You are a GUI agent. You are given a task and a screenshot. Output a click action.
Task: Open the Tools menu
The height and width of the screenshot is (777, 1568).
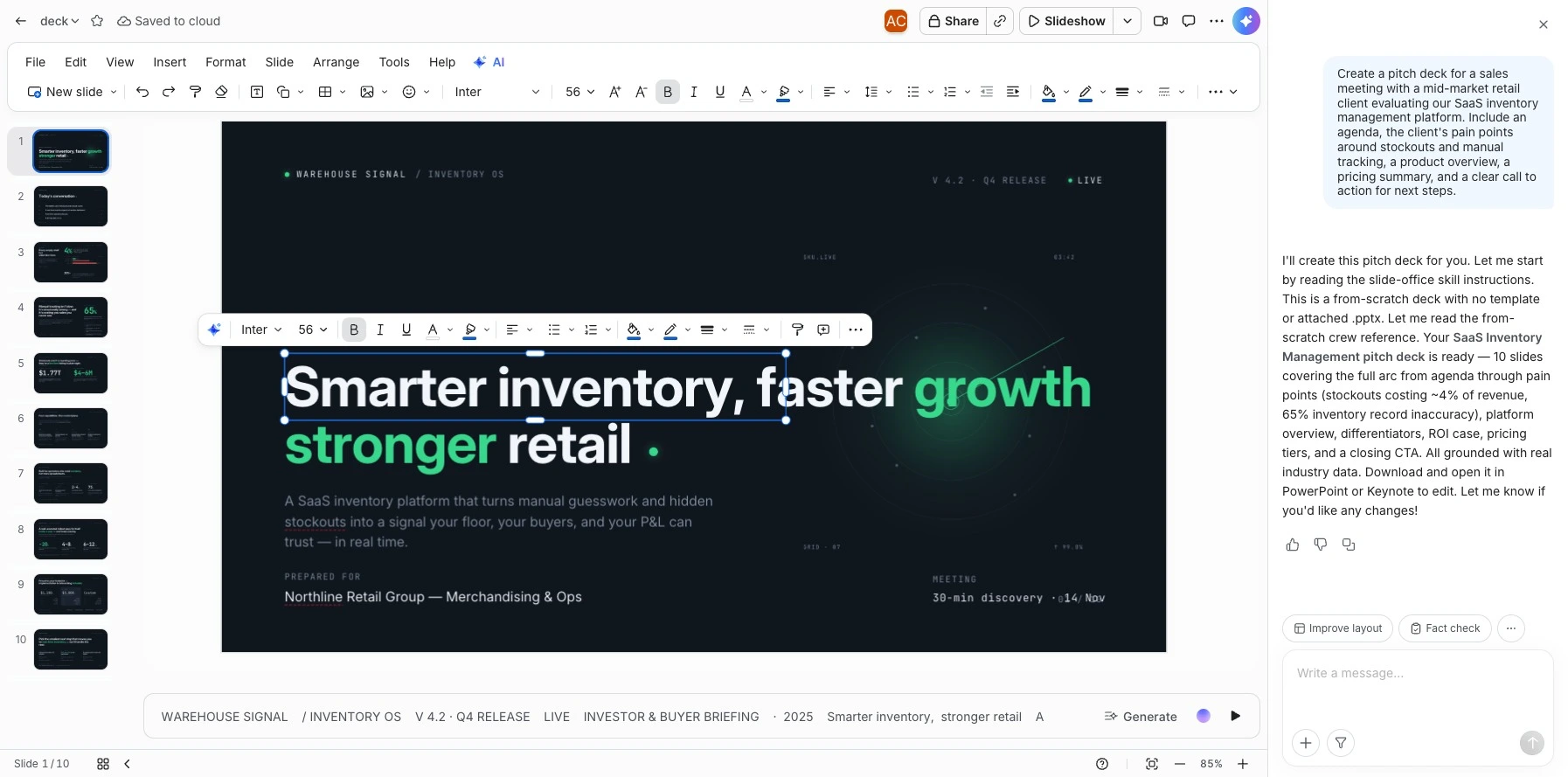click(x=394, y=62)
